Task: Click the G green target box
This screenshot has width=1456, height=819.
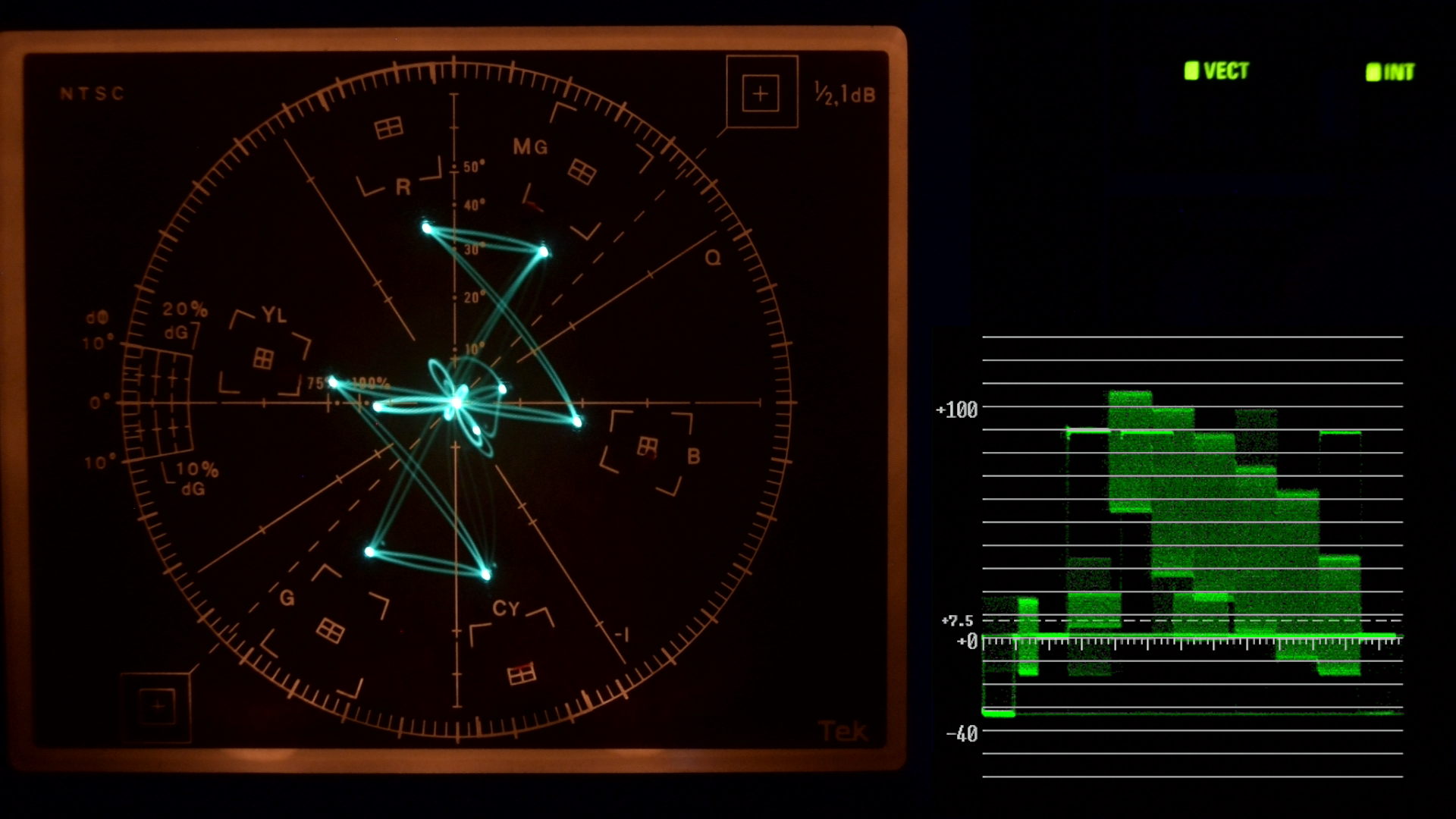Action: (330, 630)
